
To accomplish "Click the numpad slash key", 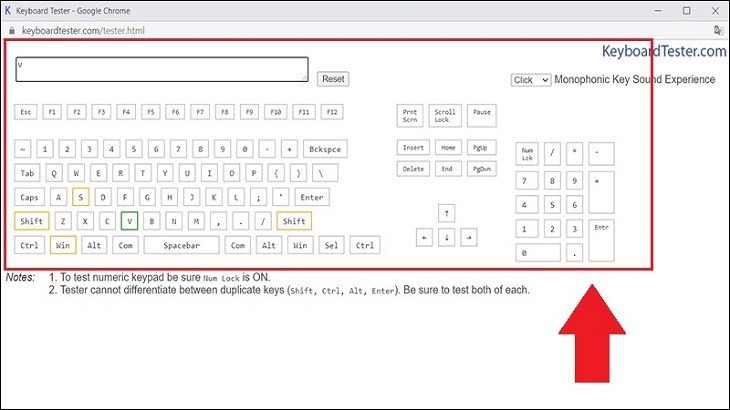I will pyautogui.click(x=552, y=154).
